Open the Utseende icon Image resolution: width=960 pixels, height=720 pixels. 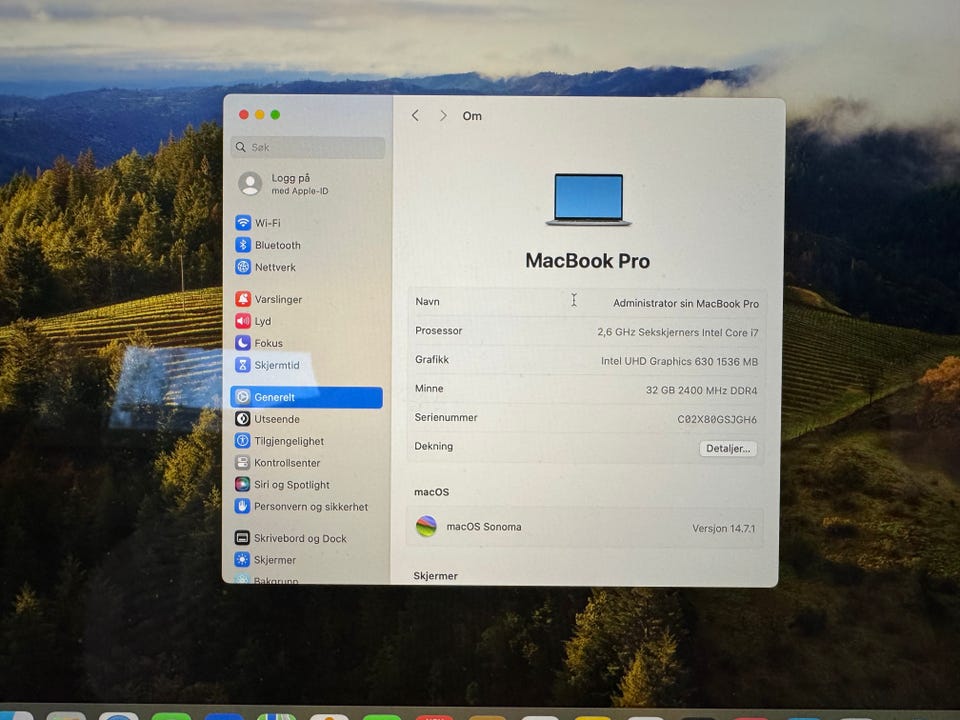(x=242, y=419)
